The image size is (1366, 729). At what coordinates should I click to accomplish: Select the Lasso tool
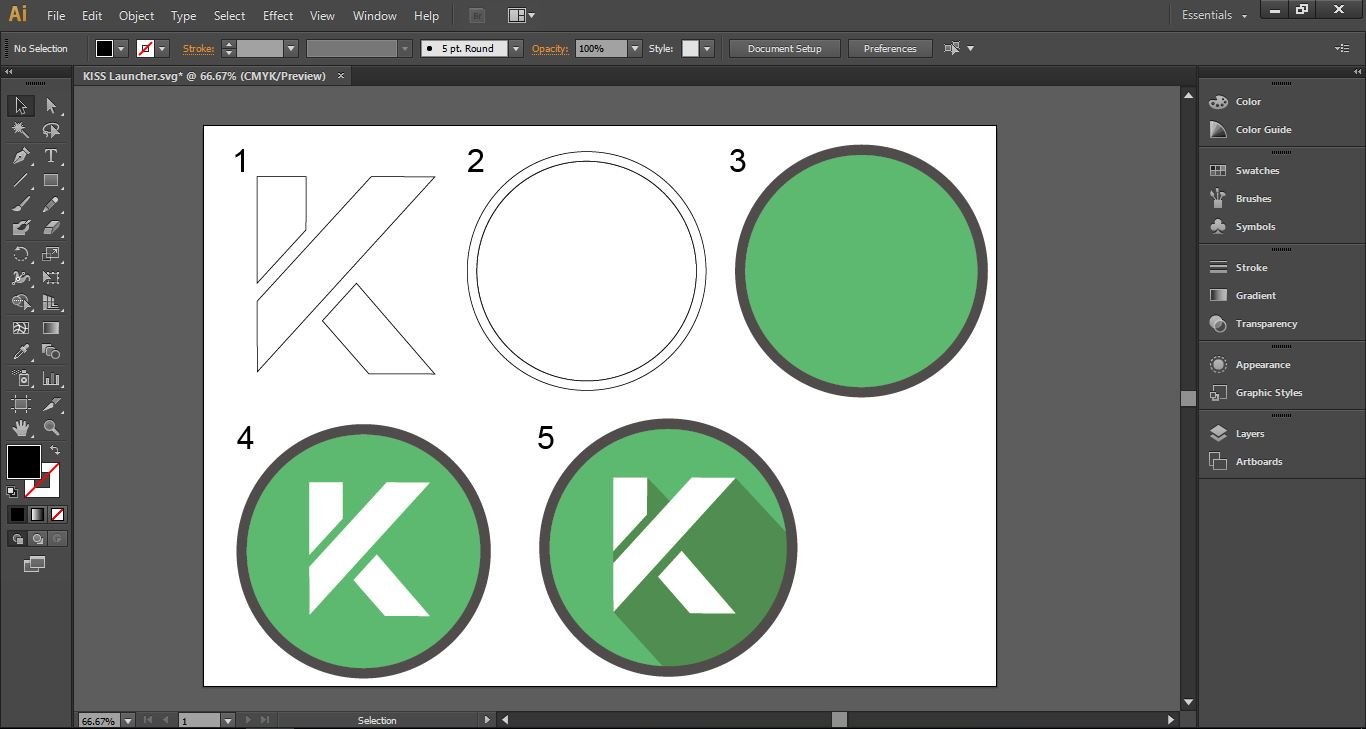coord(51,130)
